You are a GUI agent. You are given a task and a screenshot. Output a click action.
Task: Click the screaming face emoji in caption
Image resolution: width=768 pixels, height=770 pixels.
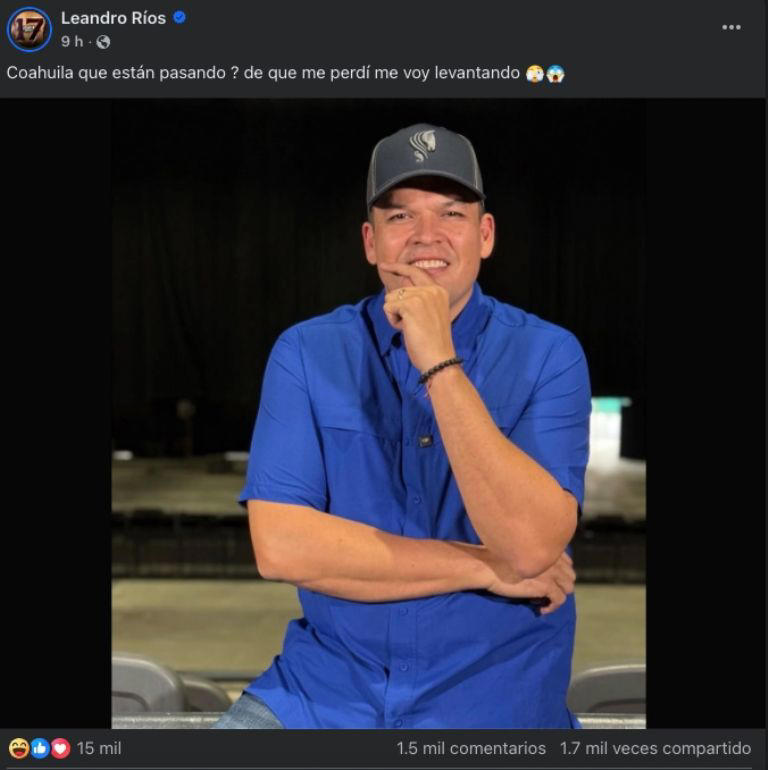point(555,74)
